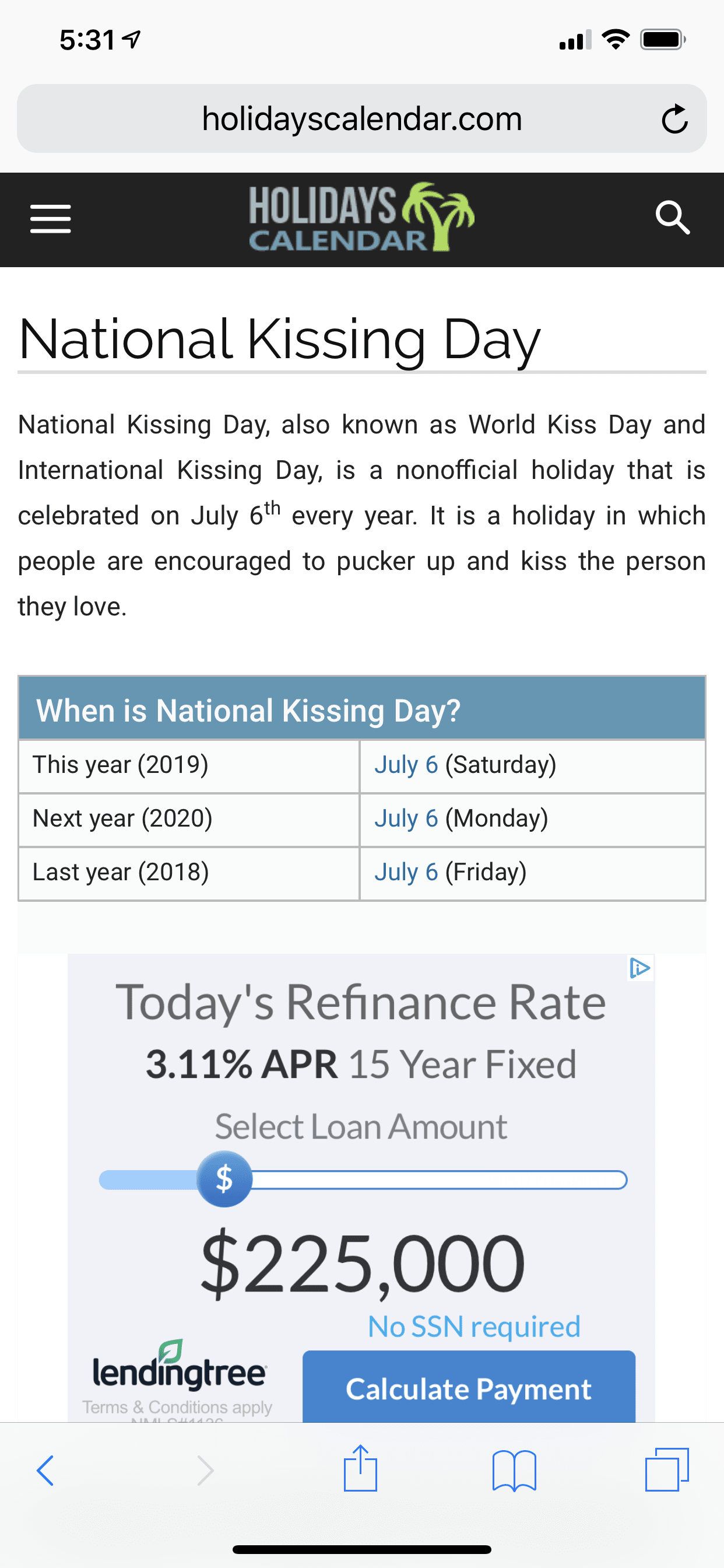Open the July 6 link for 2020
This screenshot has height=1568, width=724.
click(406, 818)
